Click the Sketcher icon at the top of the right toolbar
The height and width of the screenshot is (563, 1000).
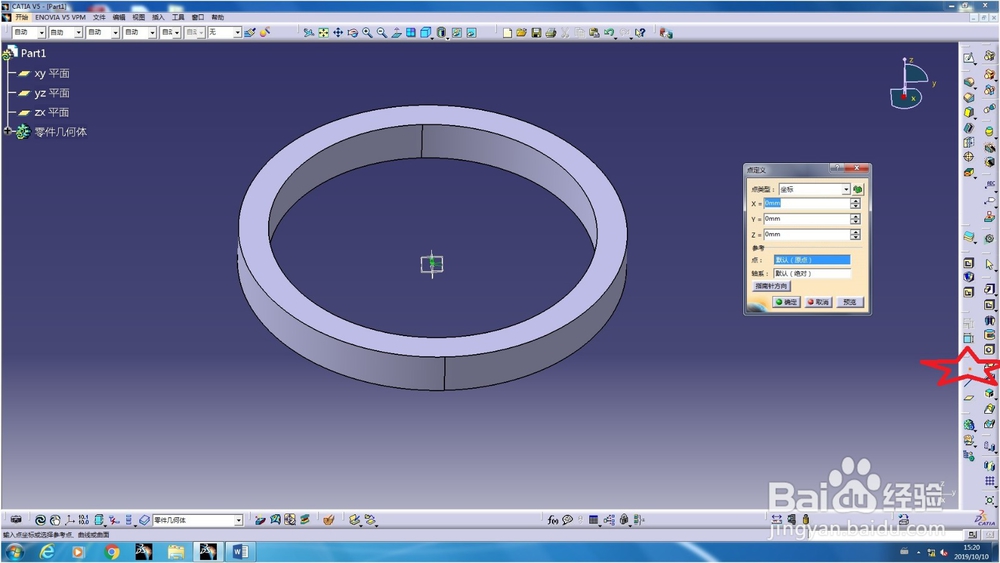pos(969,59)
